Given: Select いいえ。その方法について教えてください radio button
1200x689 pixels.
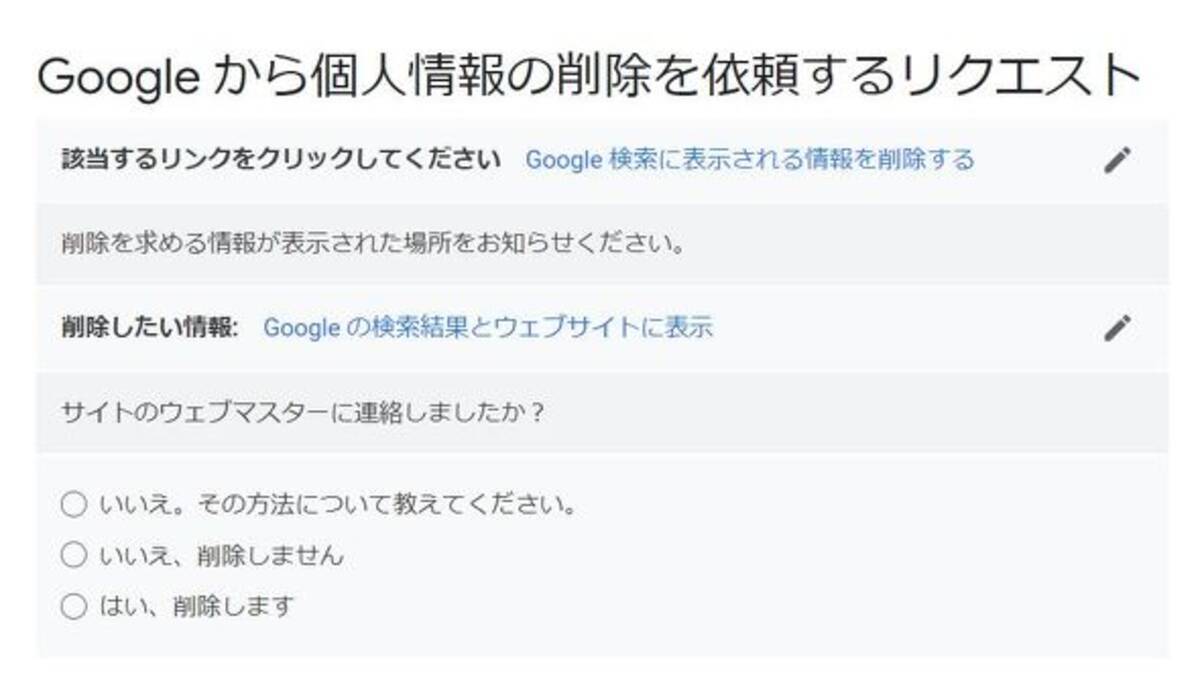Looking at the screenshot, I should [72, 505].
